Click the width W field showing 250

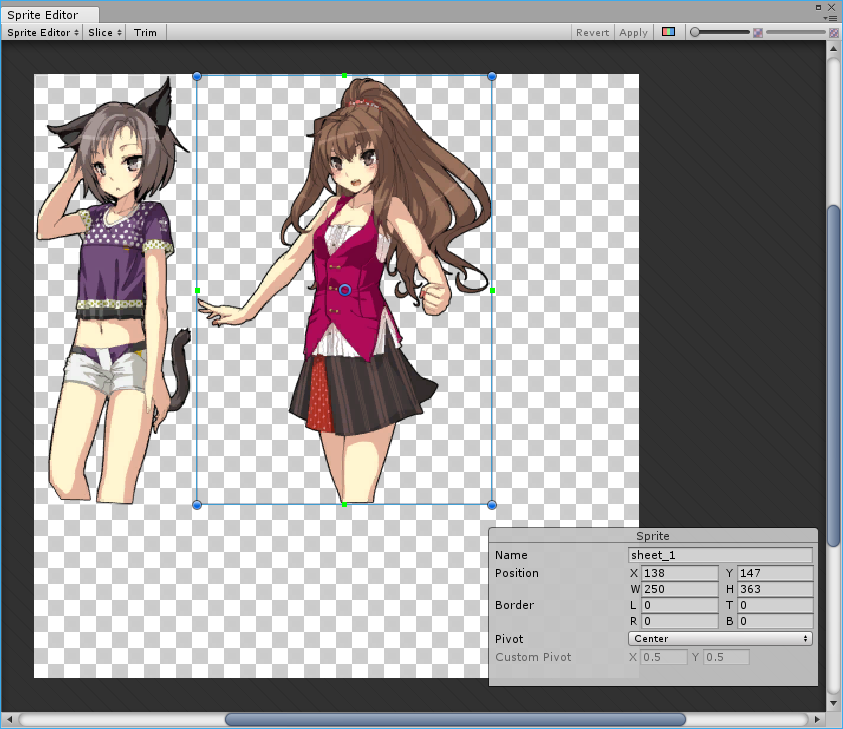tap(680, 589)
